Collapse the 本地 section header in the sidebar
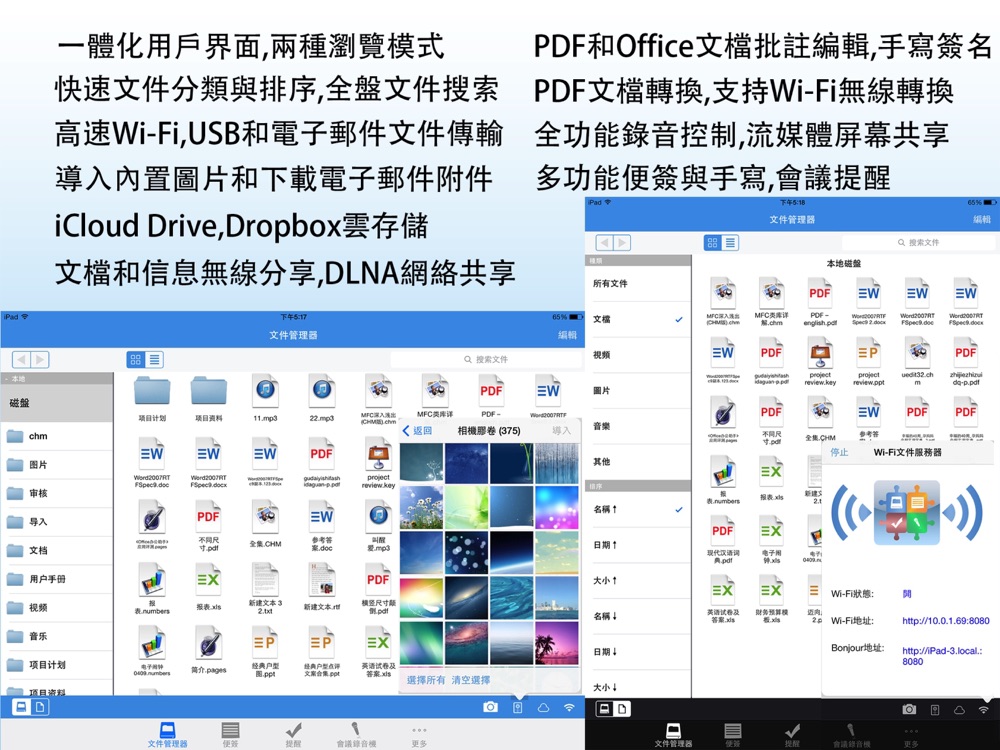 57,379
